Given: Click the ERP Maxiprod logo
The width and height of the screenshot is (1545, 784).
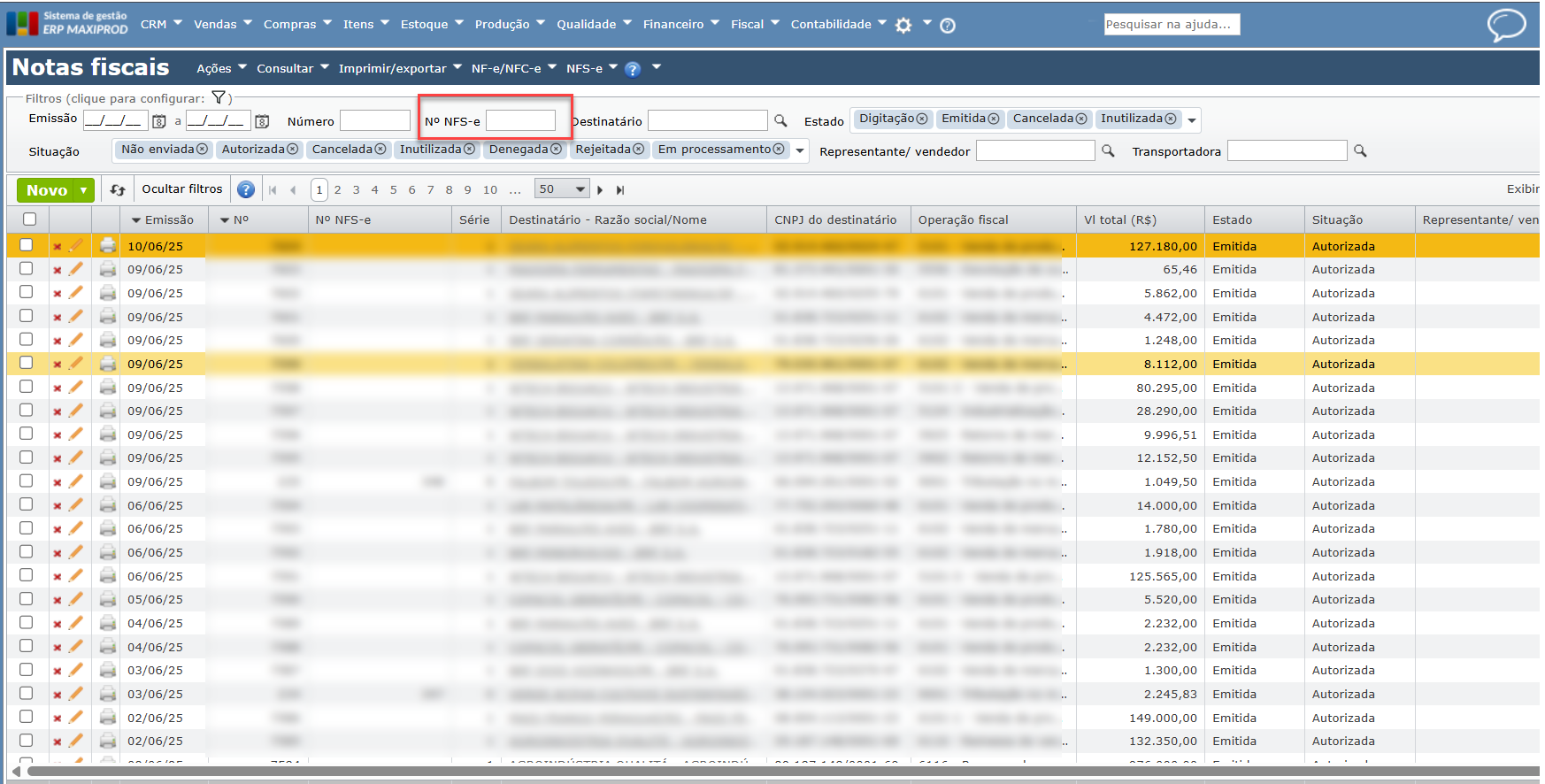Looking at the screenshot, I should [x=67, y=23].
